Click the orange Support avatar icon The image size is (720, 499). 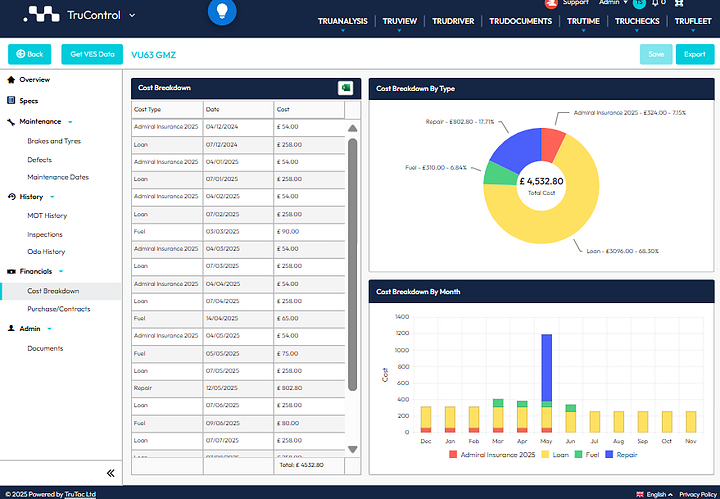point(551,3)
